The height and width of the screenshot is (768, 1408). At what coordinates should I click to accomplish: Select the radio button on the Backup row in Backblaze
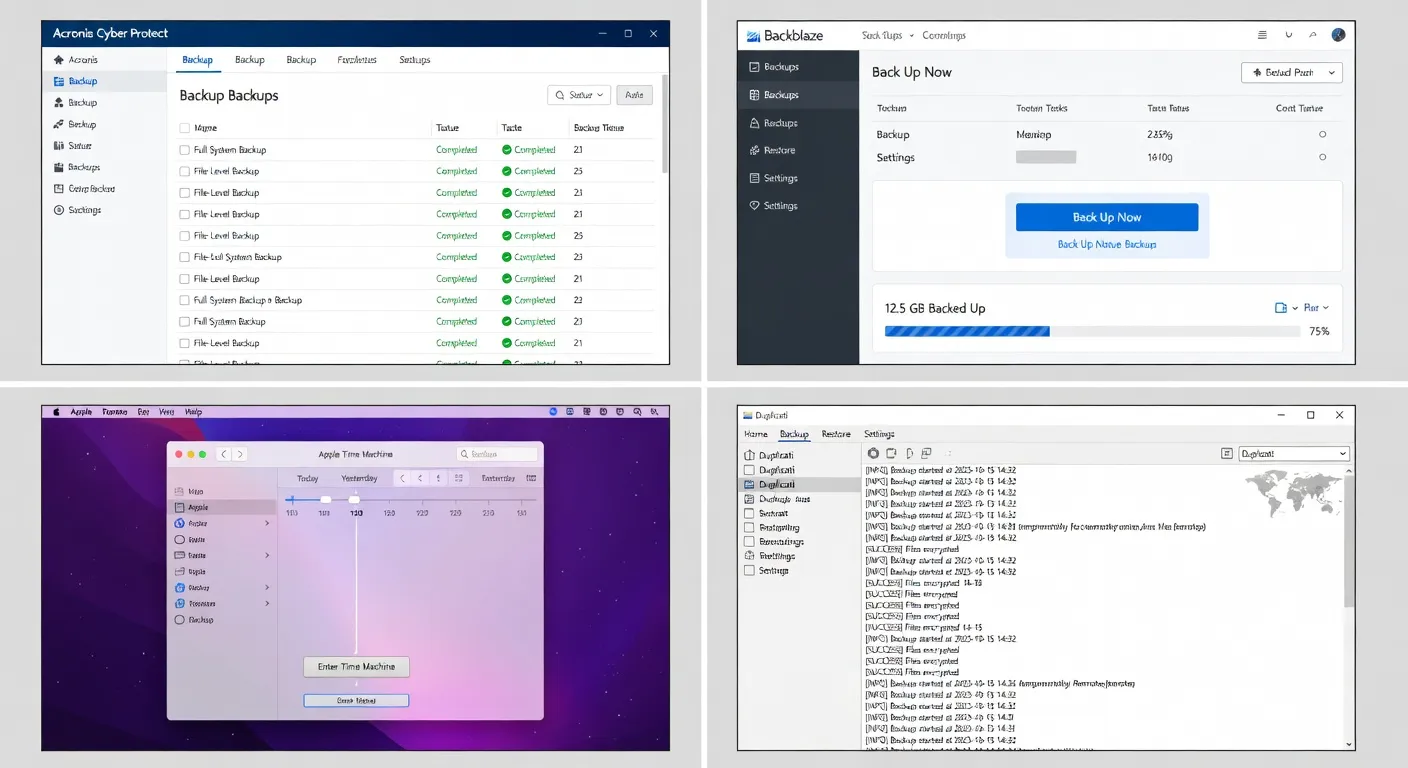pyautogui.click(x=1322, y=134)
